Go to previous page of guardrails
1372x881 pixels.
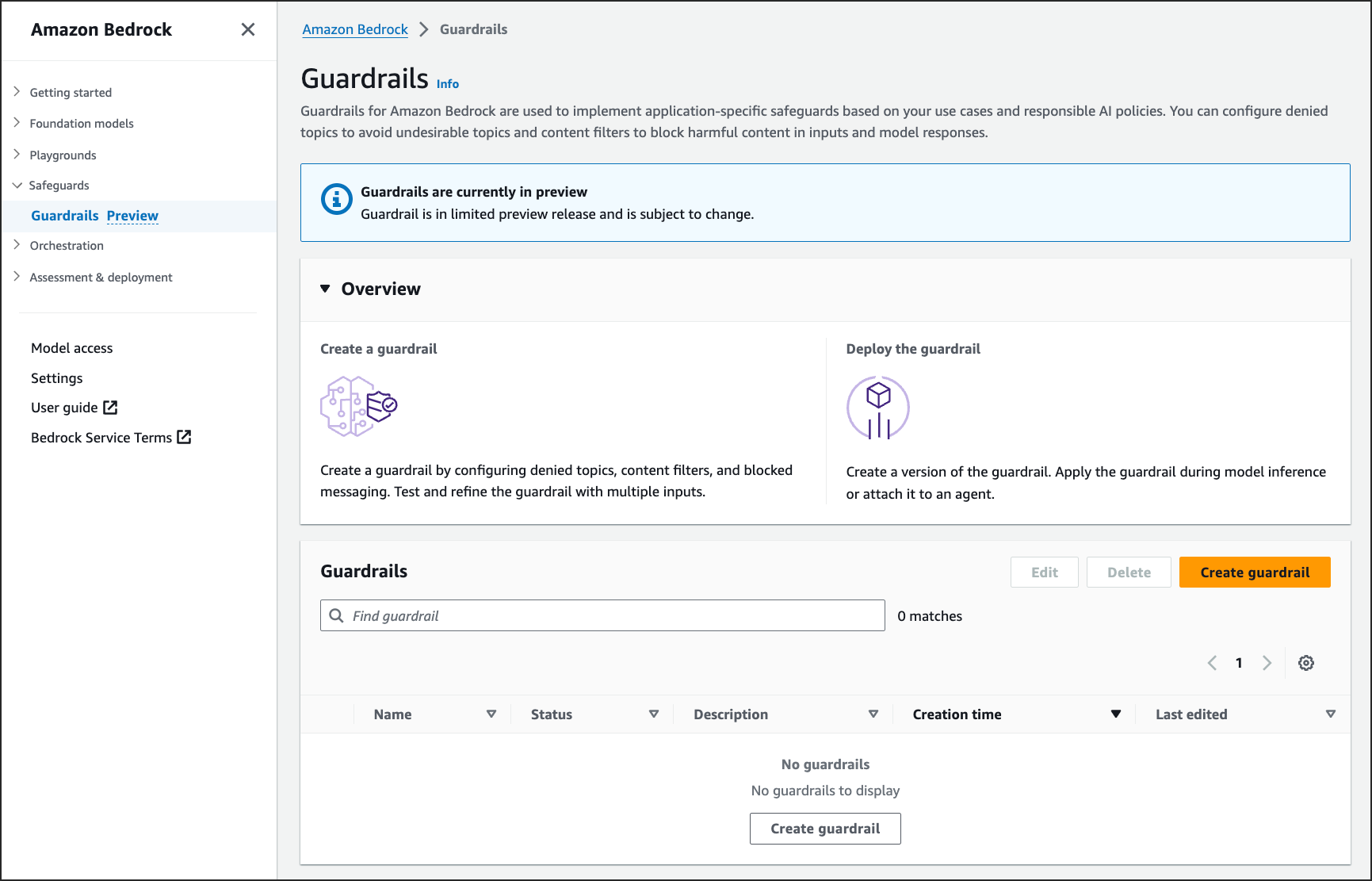click(1212, 663)
